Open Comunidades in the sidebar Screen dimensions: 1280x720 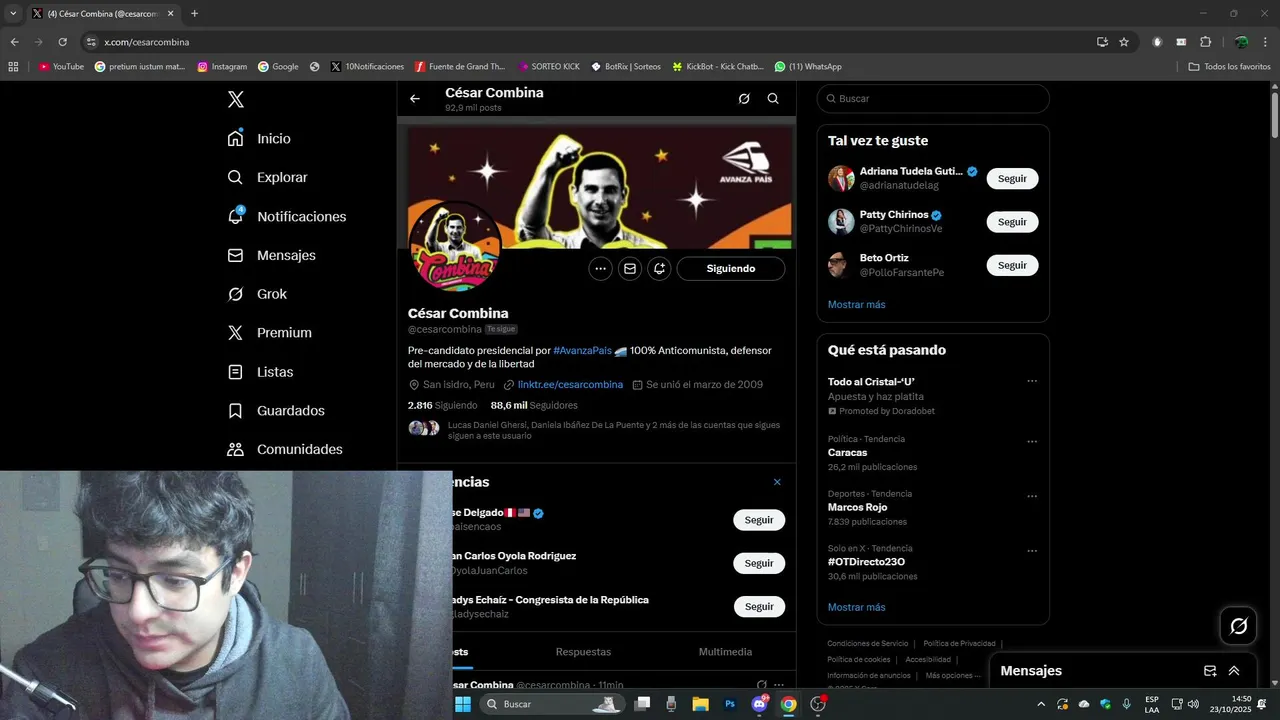click(286, 449)
